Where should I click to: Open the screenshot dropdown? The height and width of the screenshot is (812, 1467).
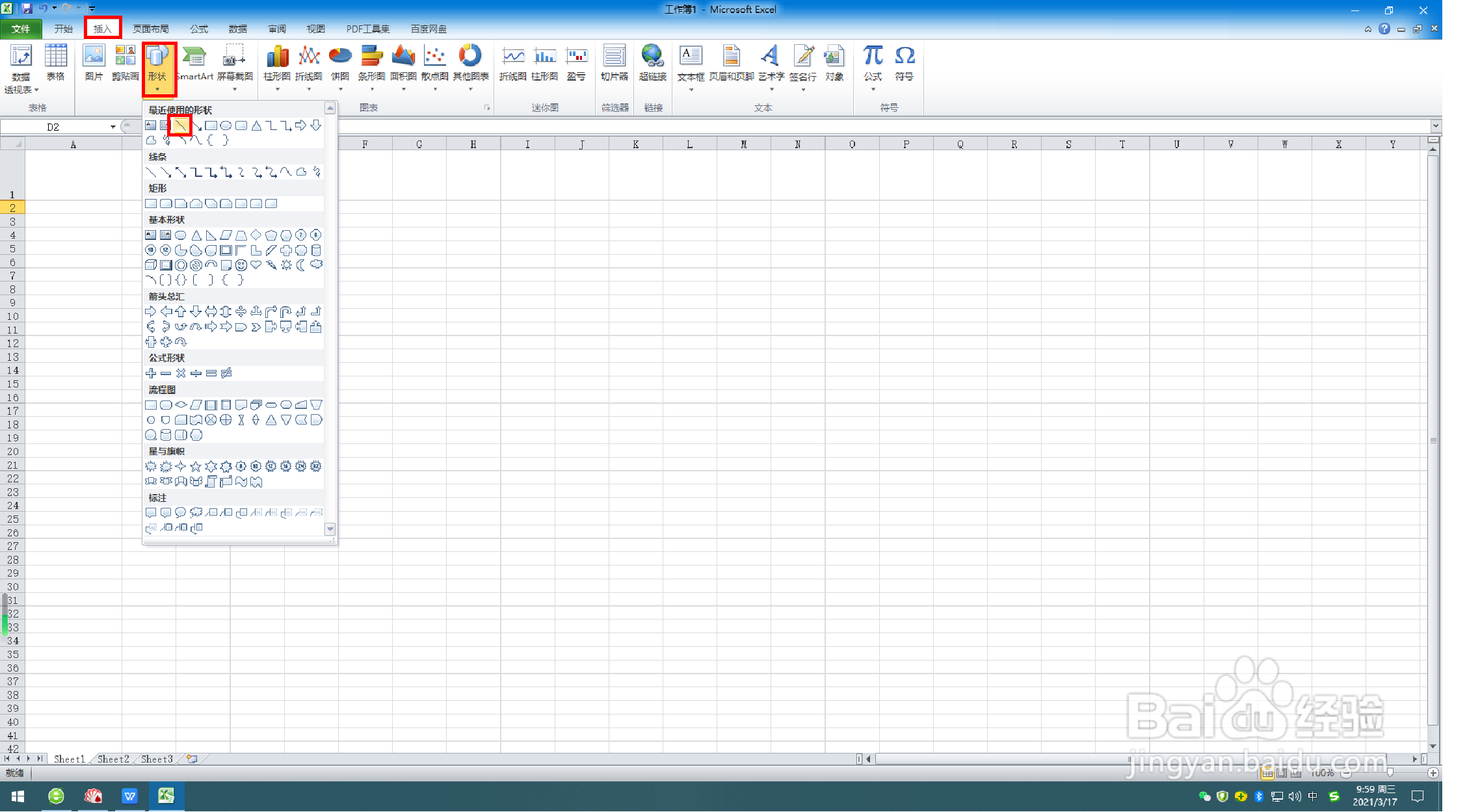click(x=235, y=68)
